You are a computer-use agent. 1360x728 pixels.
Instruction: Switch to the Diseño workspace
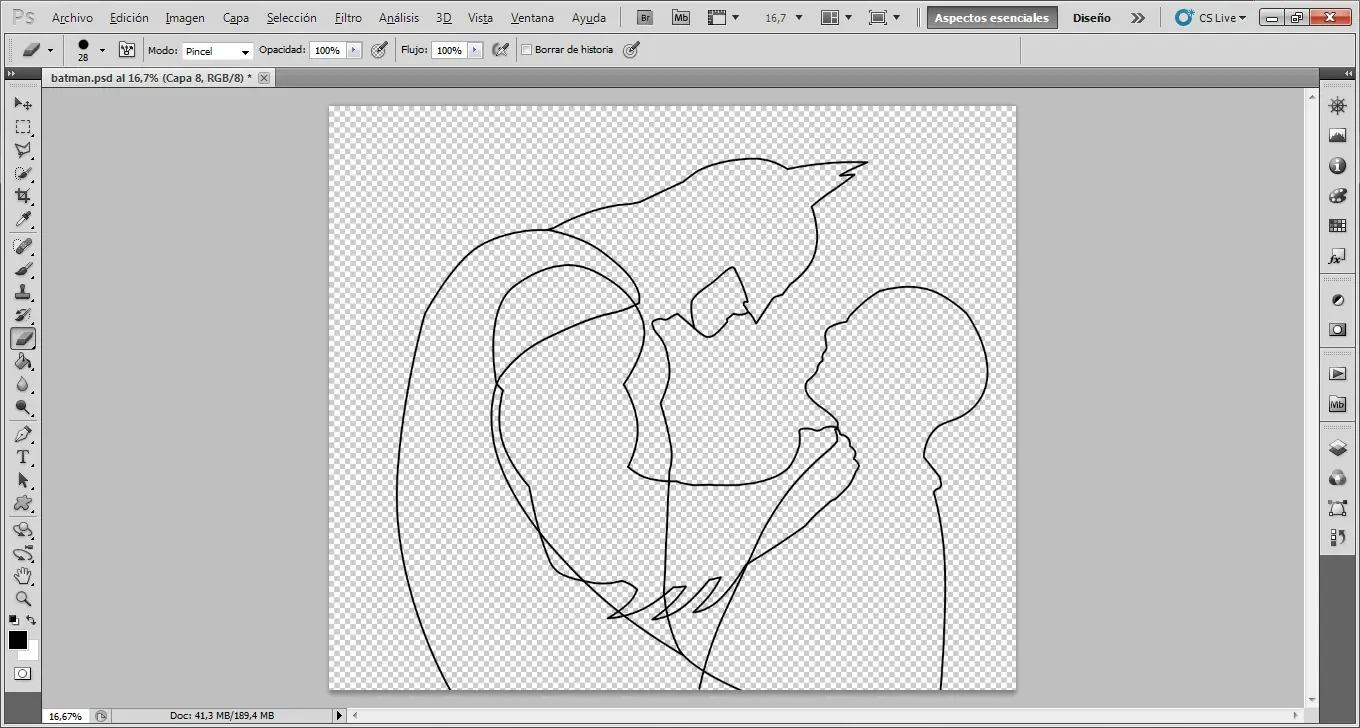click(x=1091, y=17)
